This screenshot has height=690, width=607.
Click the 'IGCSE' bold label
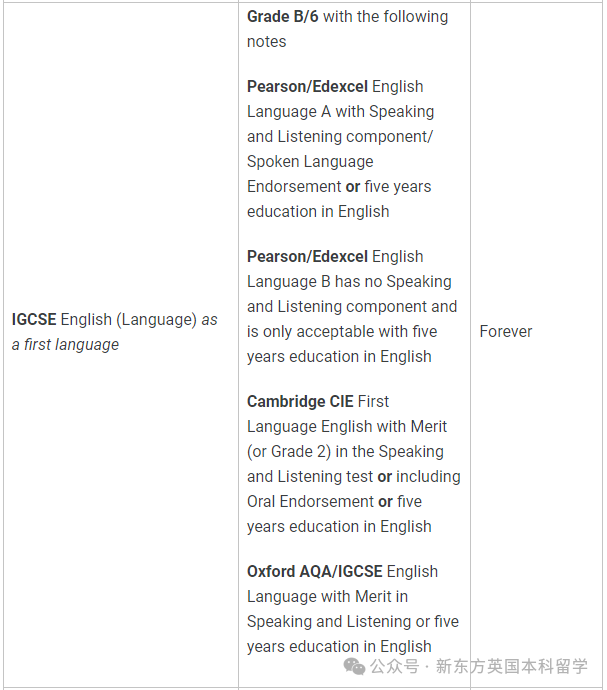click(34, 319)
